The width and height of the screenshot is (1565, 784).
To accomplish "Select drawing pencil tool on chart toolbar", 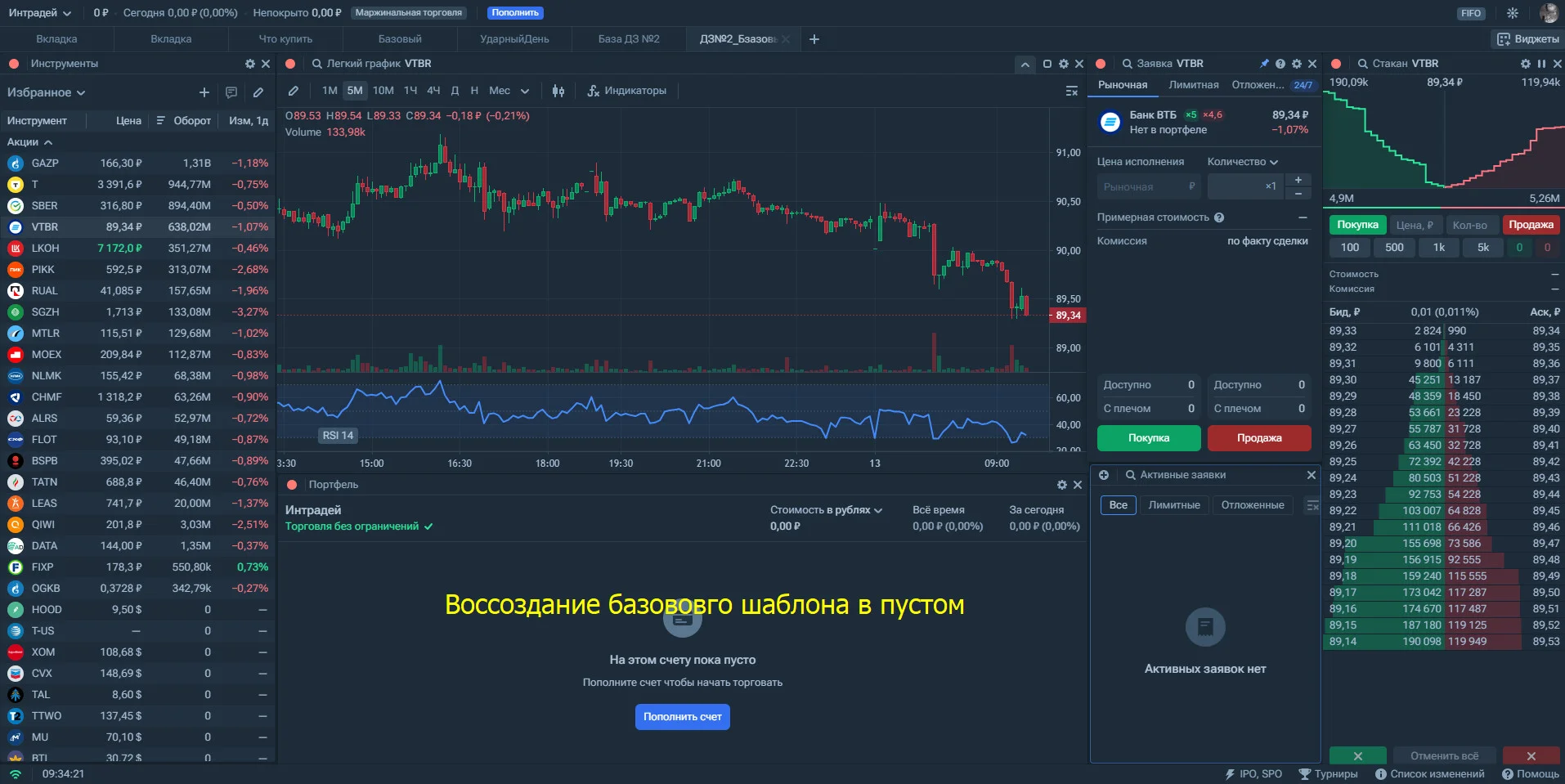I will [294, 91].
